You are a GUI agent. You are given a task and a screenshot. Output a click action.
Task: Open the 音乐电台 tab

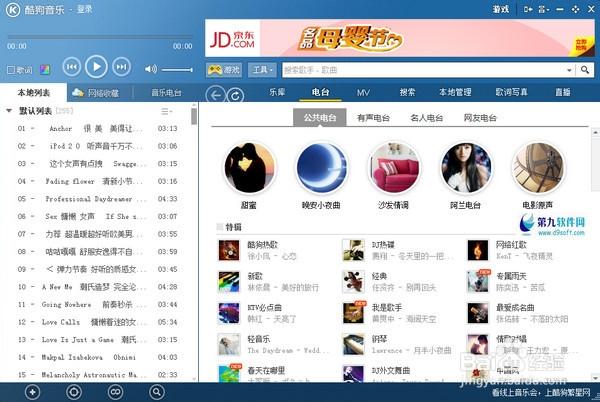(166, 93)
